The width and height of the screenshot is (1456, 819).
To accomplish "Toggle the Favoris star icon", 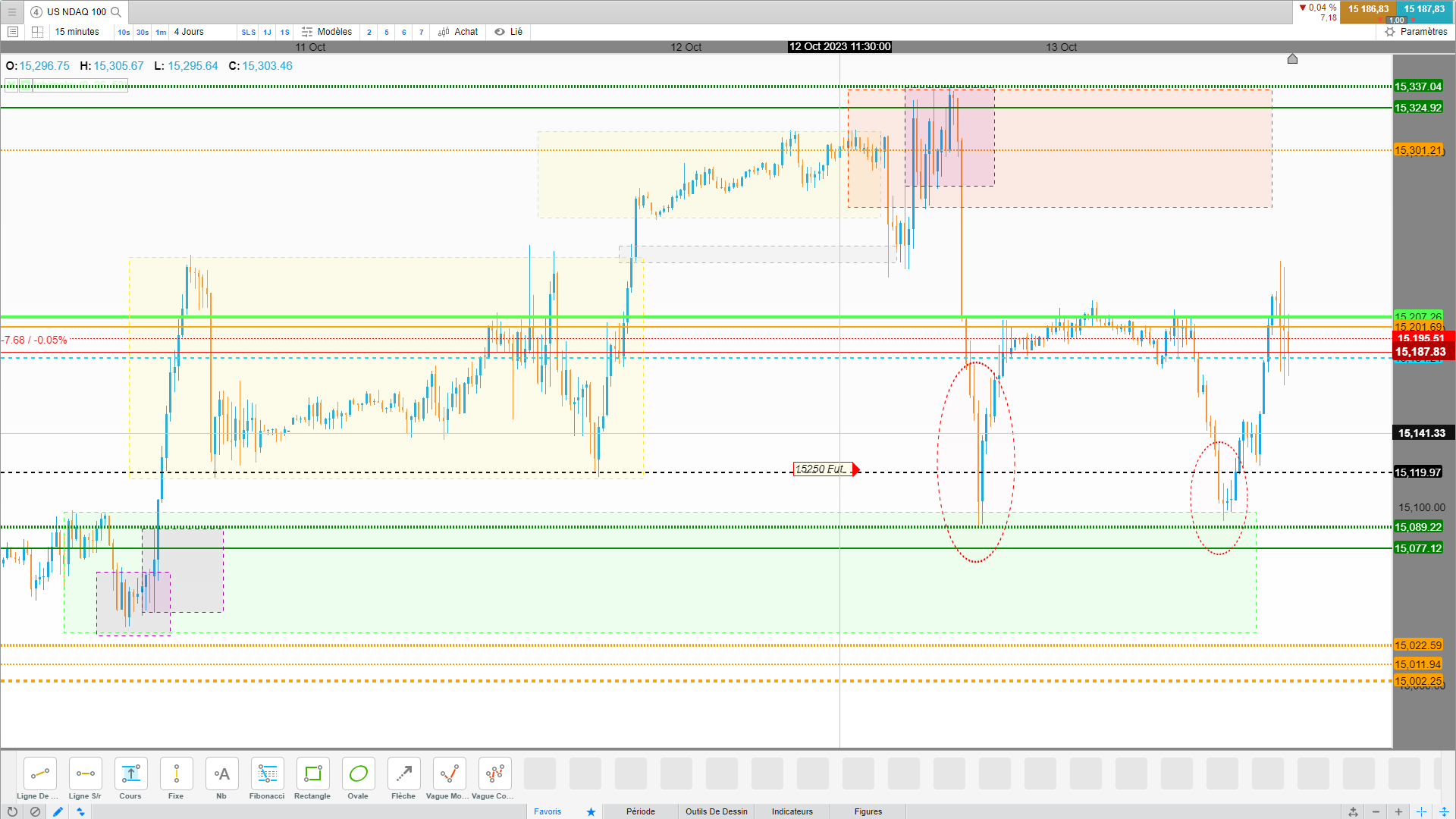I will 591,811.
